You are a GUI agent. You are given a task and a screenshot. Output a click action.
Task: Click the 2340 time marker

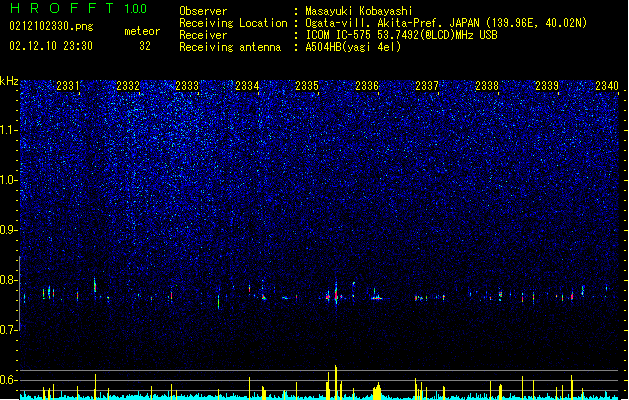607,85
